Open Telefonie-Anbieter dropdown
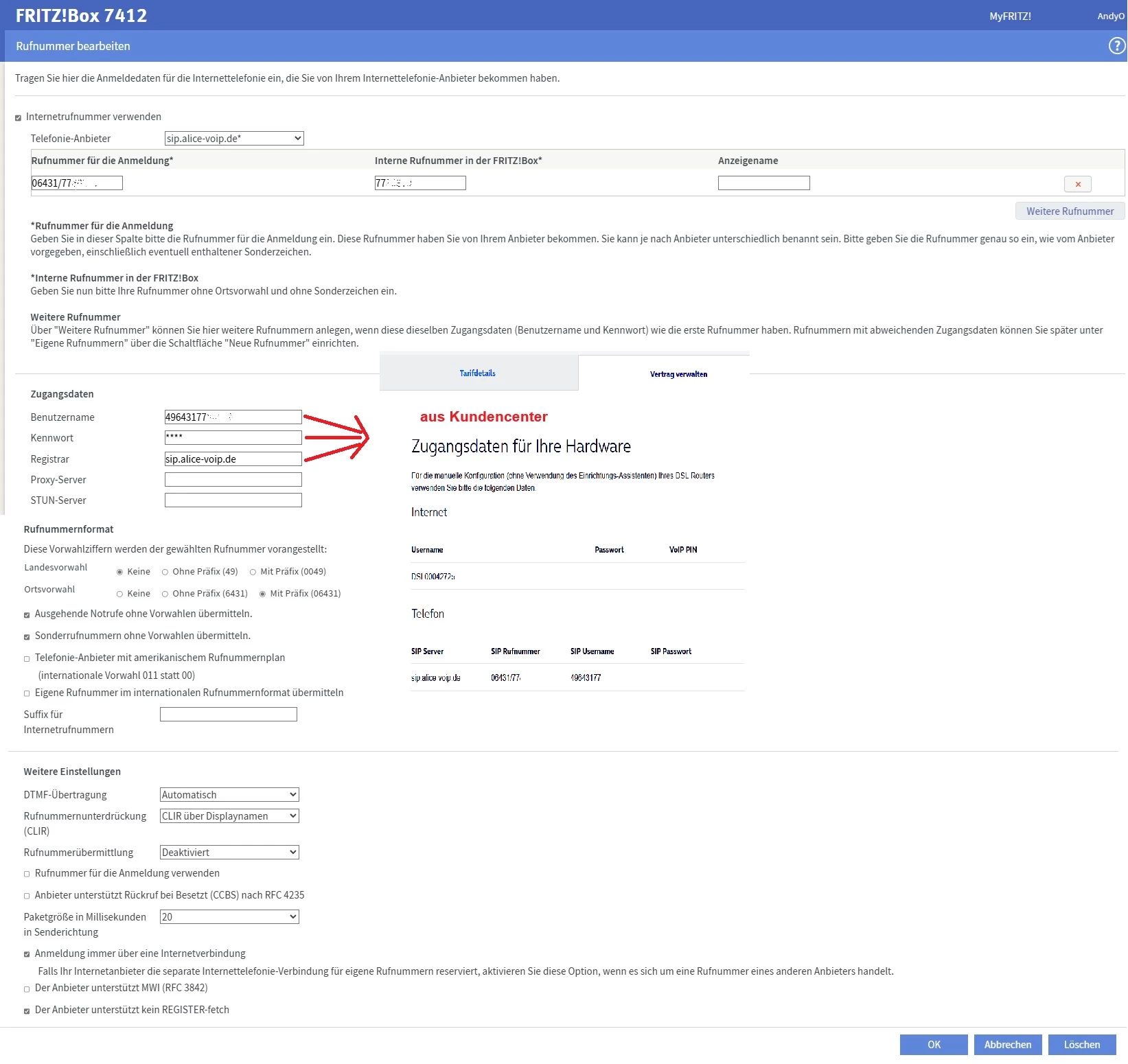The height and width of the screenshot is (1064, 1128). (x=234, y=139)
